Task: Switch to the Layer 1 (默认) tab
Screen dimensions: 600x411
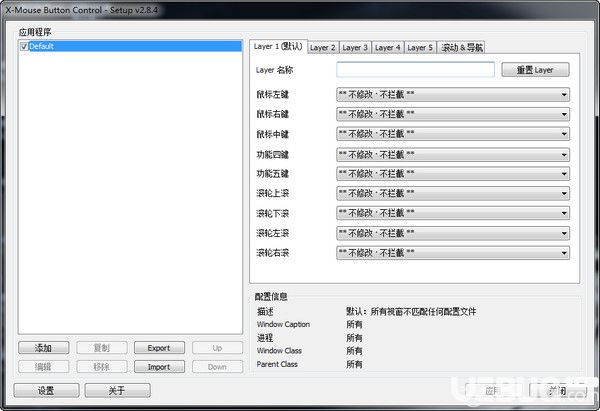Action: point(278,47)
